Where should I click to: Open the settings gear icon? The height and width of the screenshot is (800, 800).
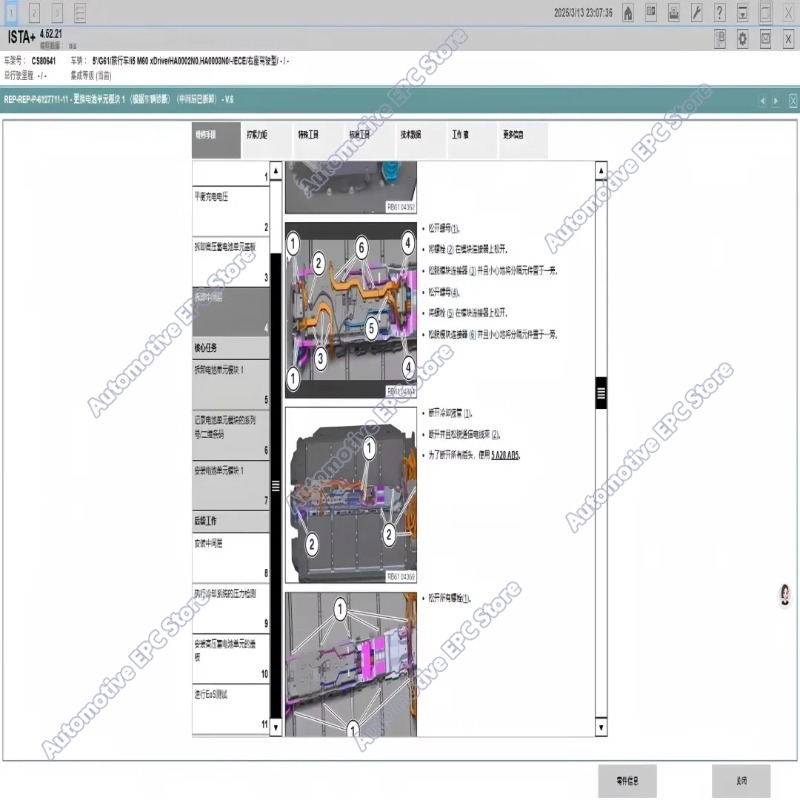pos(742,39)
